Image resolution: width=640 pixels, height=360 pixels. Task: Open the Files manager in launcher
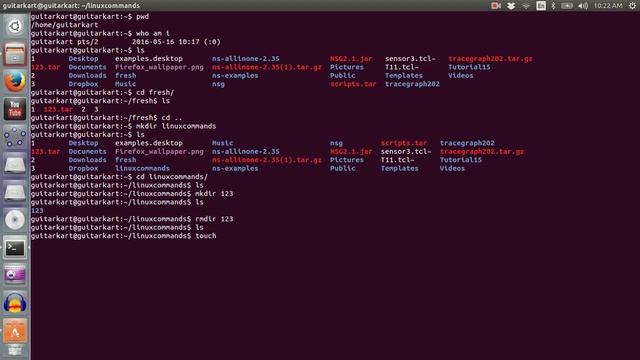pyautogui.click(x=15, y=54)
